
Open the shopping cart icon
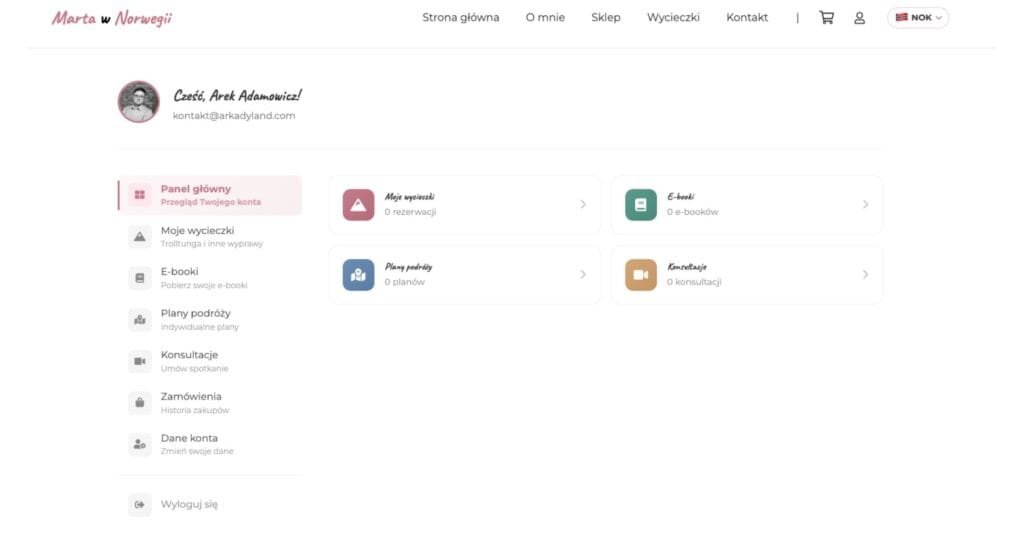coord(826,18)
